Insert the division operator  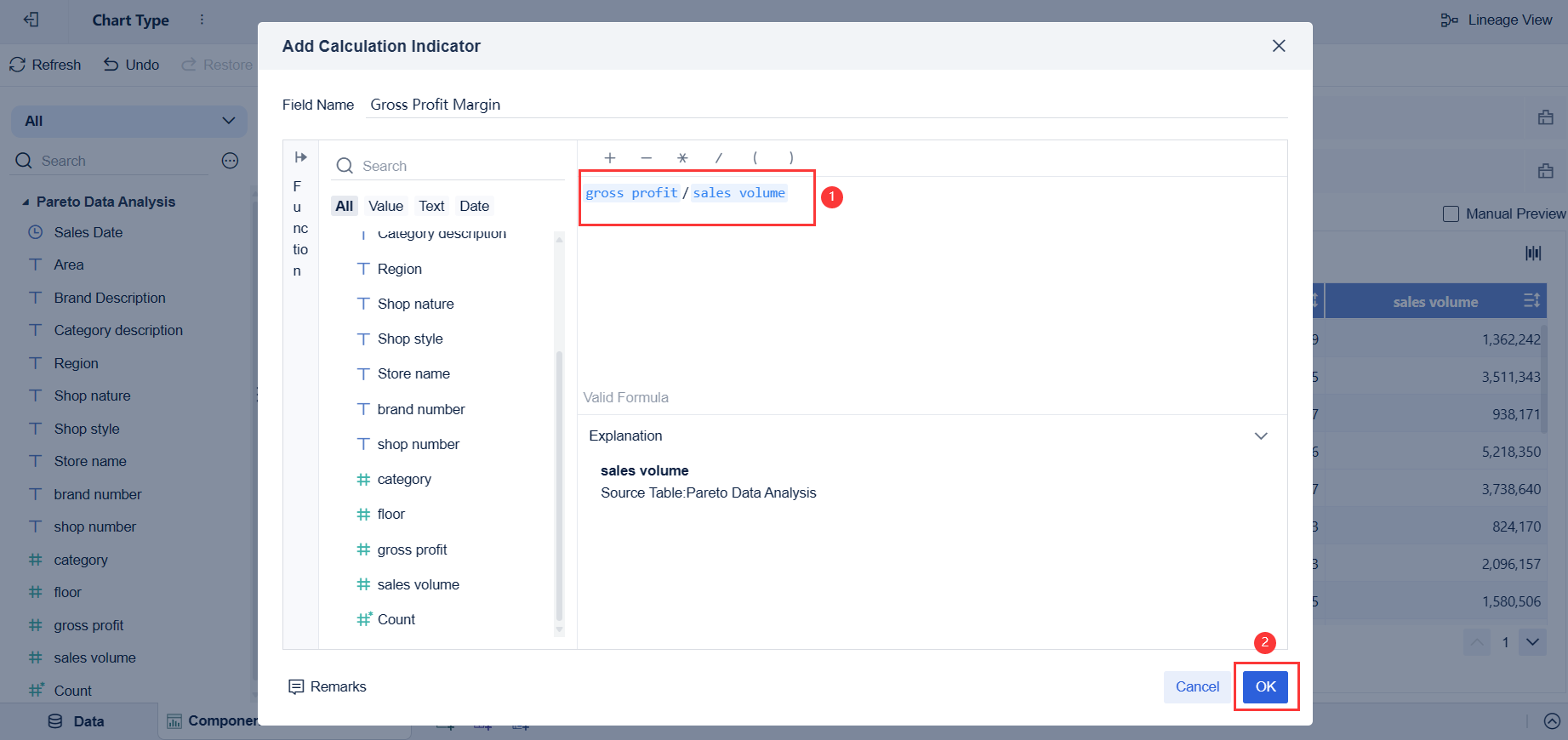click(x=719, y=158)
